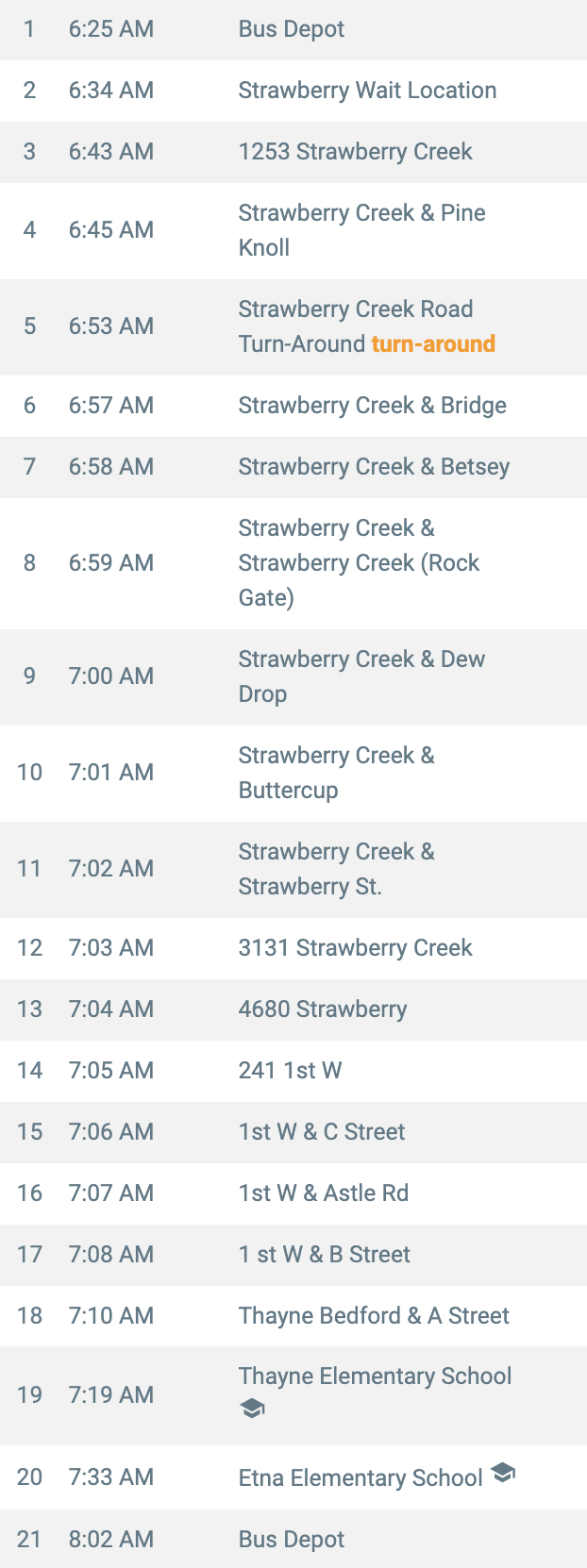Select the 4680 Strawberry stop
This screenshot has height=1568, width=587.
pos(293,1009)
